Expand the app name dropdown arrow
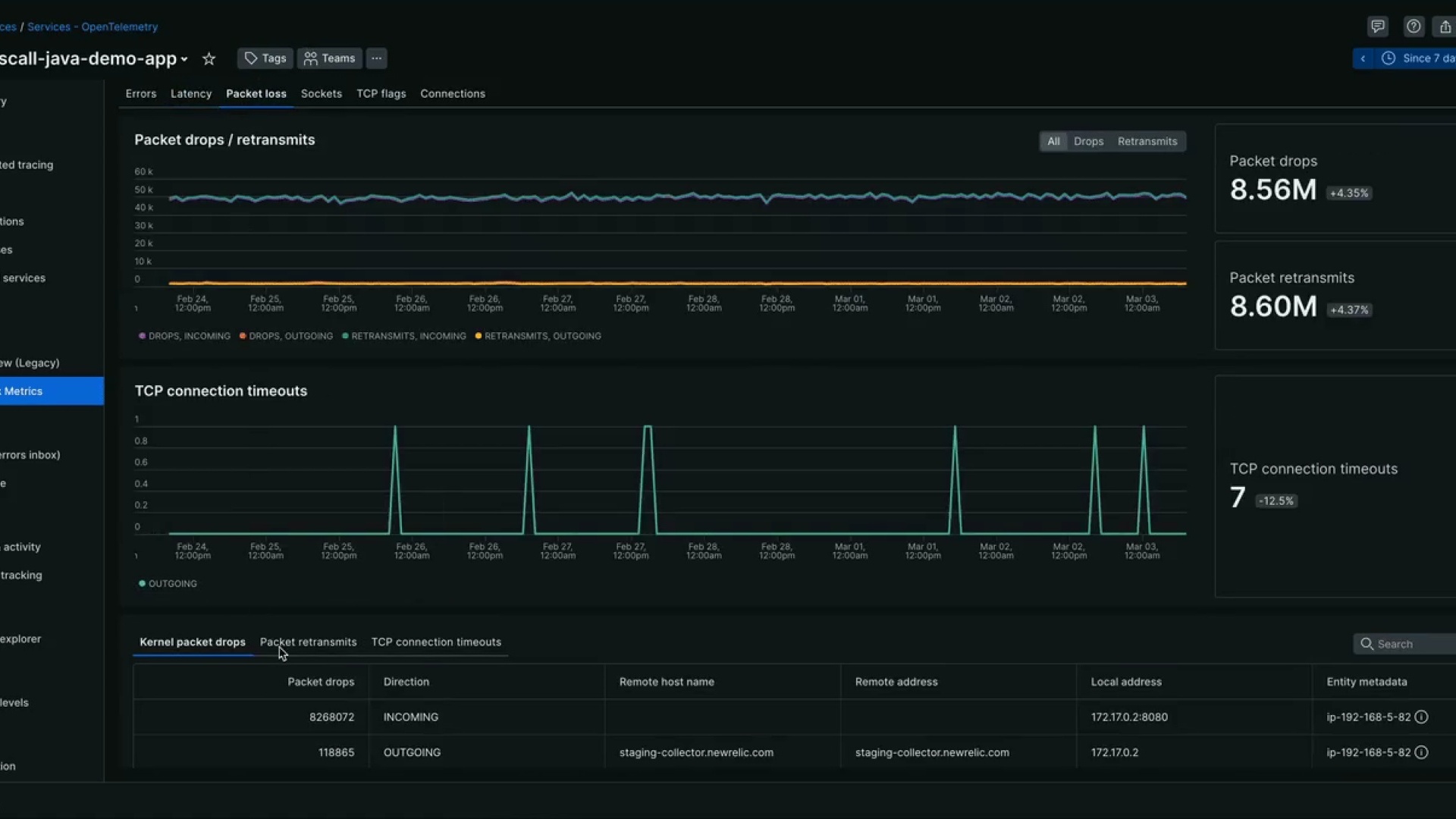The height and width of the screenshot is (819, 1456). click(x=184, y=59)
